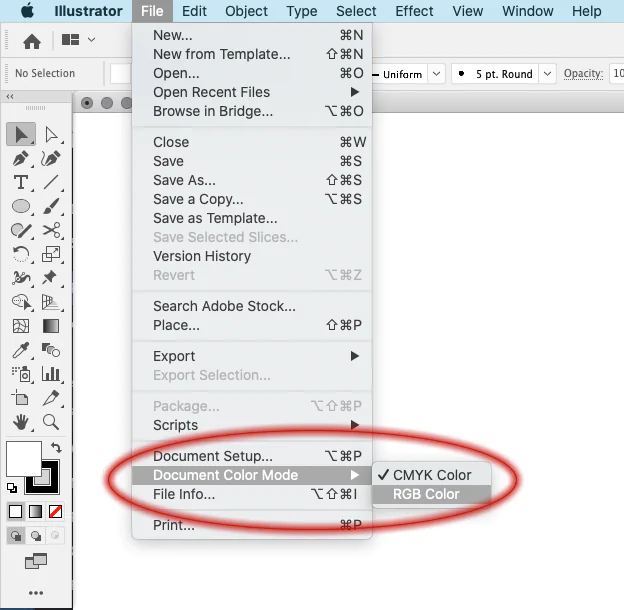Click the Home icon
Image resolution: width=624 pixels, height=610 pixels.
(32, 41)
